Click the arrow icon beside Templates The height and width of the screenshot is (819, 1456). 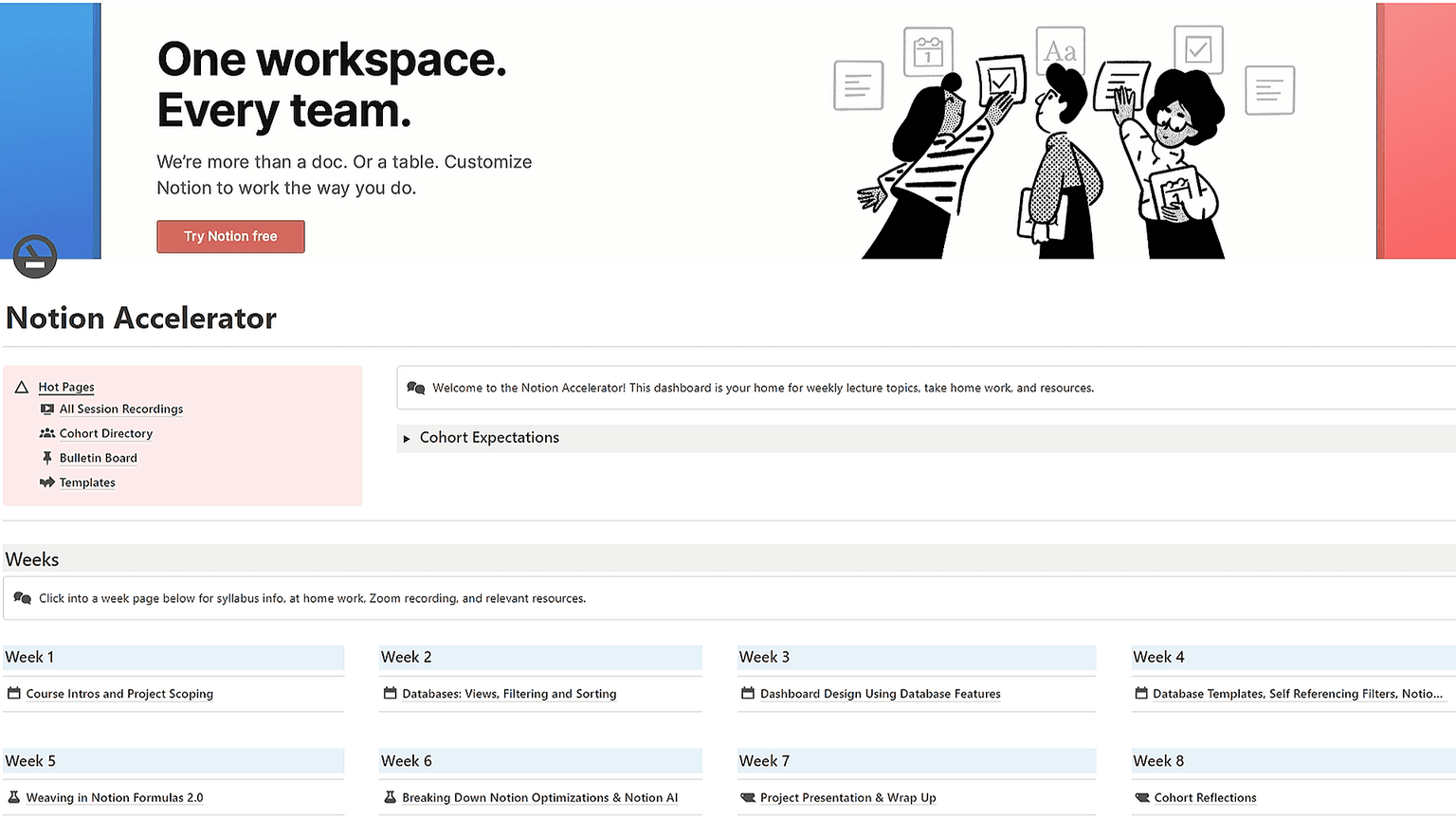pos(46,482)
